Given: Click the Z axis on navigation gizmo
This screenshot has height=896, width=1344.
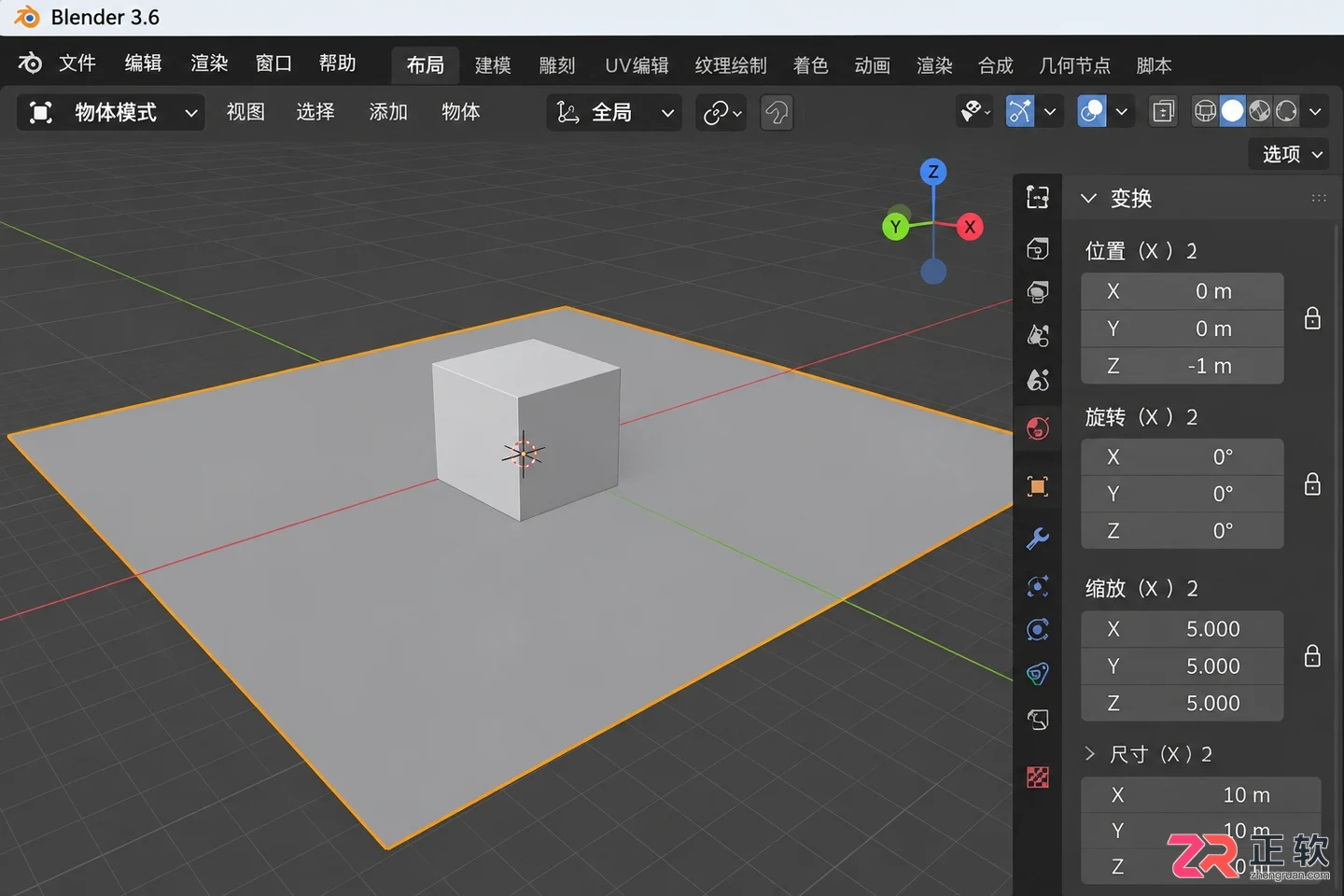Looking at the screenshot, I should 933,172.
